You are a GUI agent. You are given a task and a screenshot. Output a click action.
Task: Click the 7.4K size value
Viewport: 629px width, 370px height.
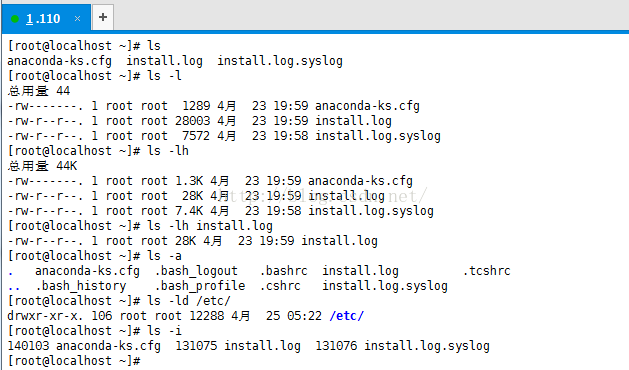[x=189, y=211]
